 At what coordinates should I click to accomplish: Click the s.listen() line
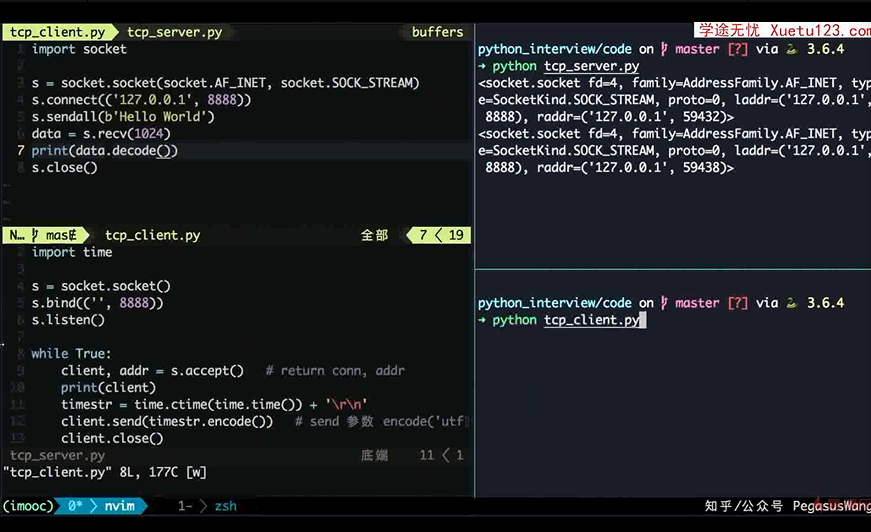pos(68,320)
